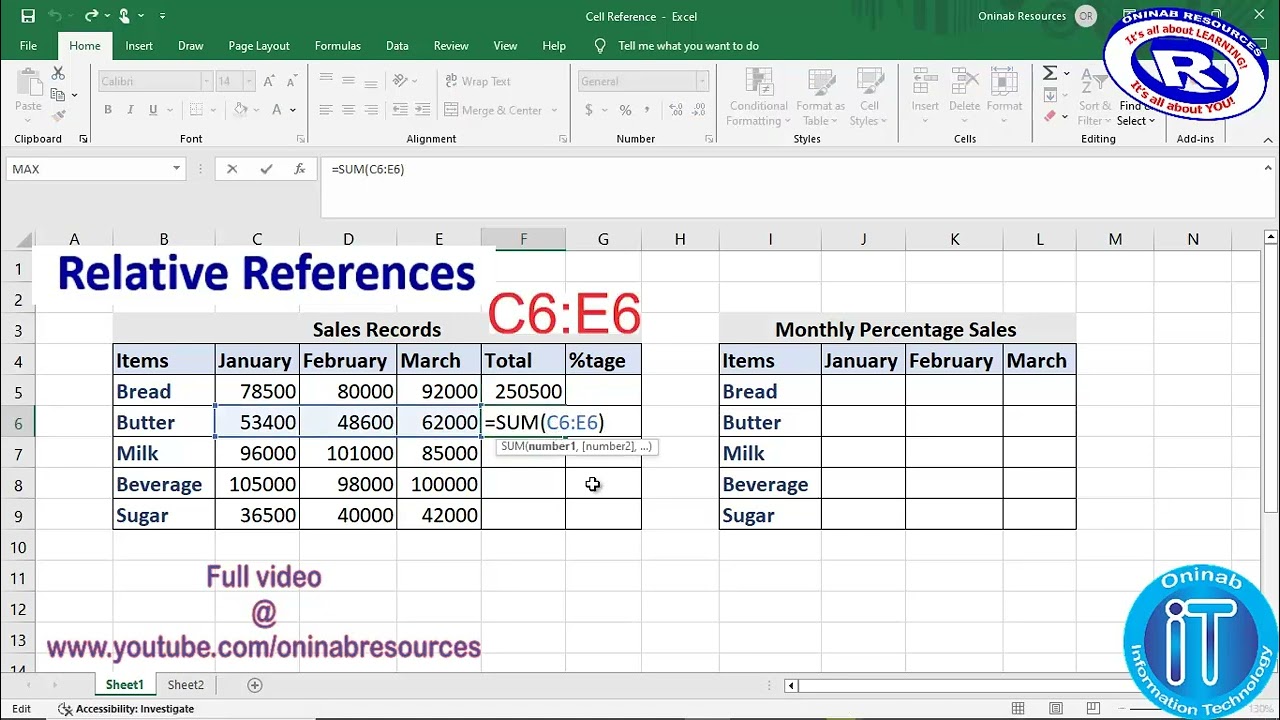Click the Format Painter brush icon

pos(58,115)
